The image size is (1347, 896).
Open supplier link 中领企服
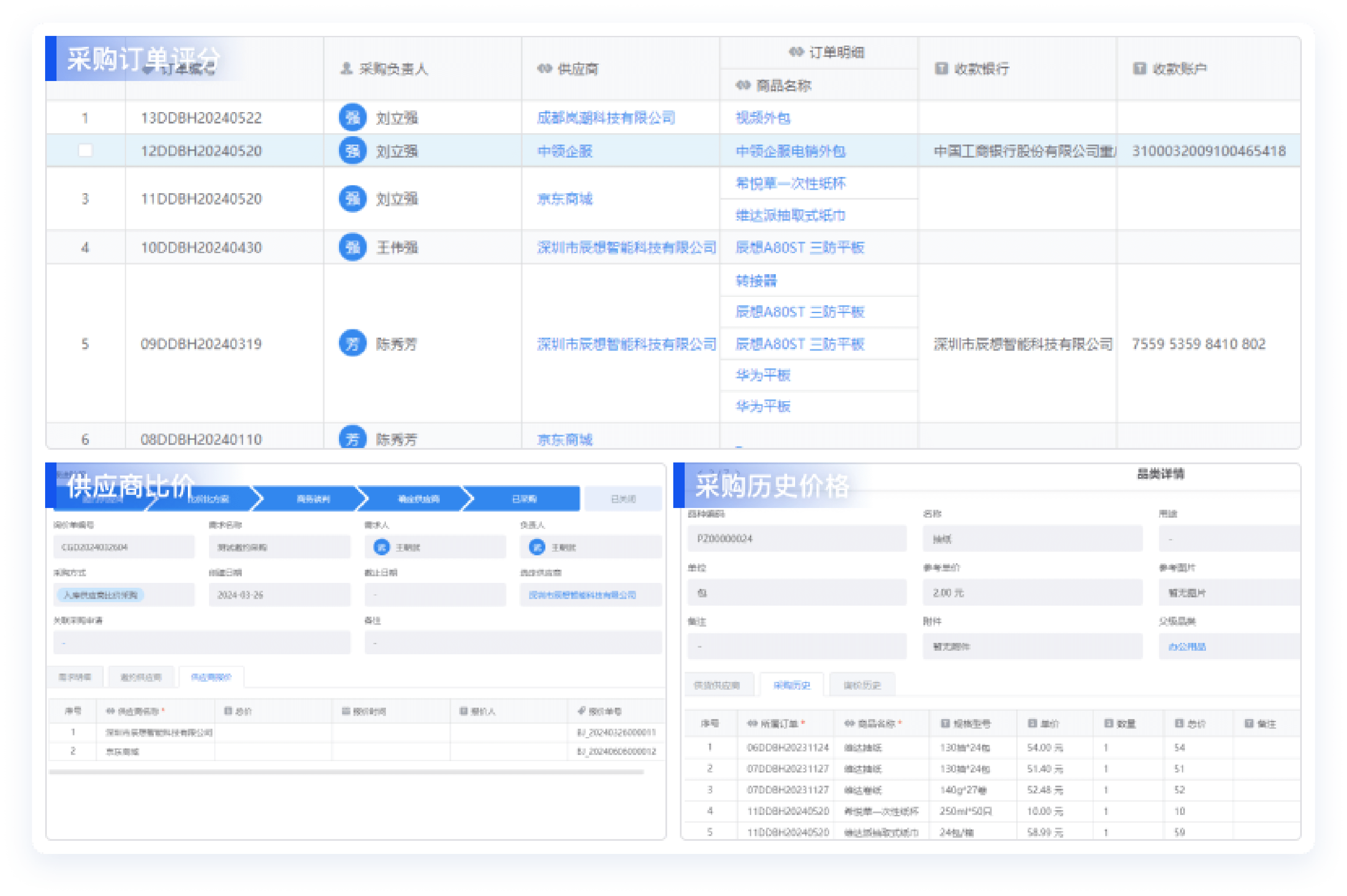[x=565, y=151]
